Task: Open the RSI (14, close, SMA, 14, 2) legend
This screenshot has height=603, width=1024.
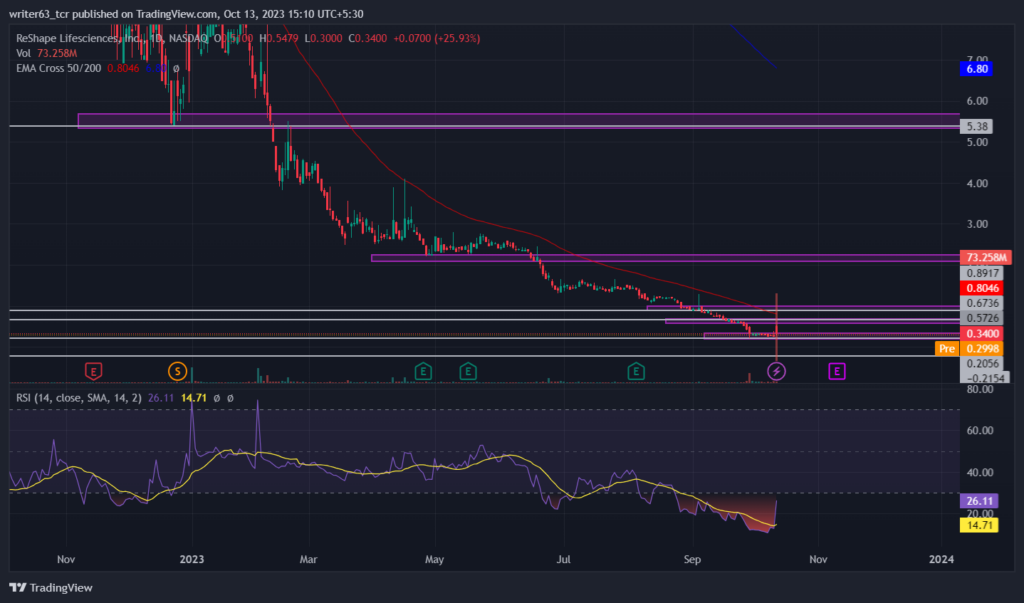Action: point(78,397)
